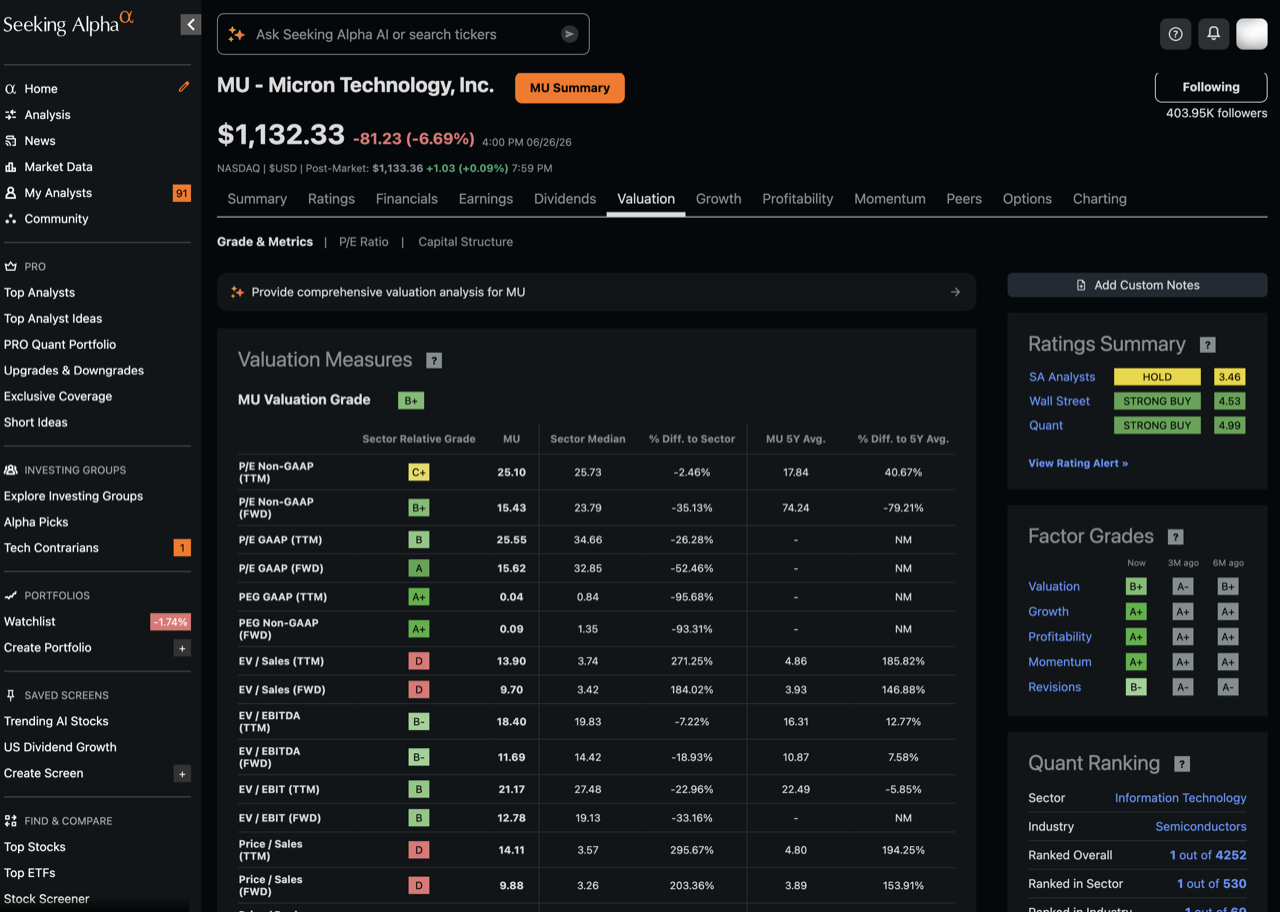This screenshot has height=912, width=1280.
Task: Click the C+ grade badge for P/E Non-GAAP (TTM)
Action: click(x=419, y=472)
